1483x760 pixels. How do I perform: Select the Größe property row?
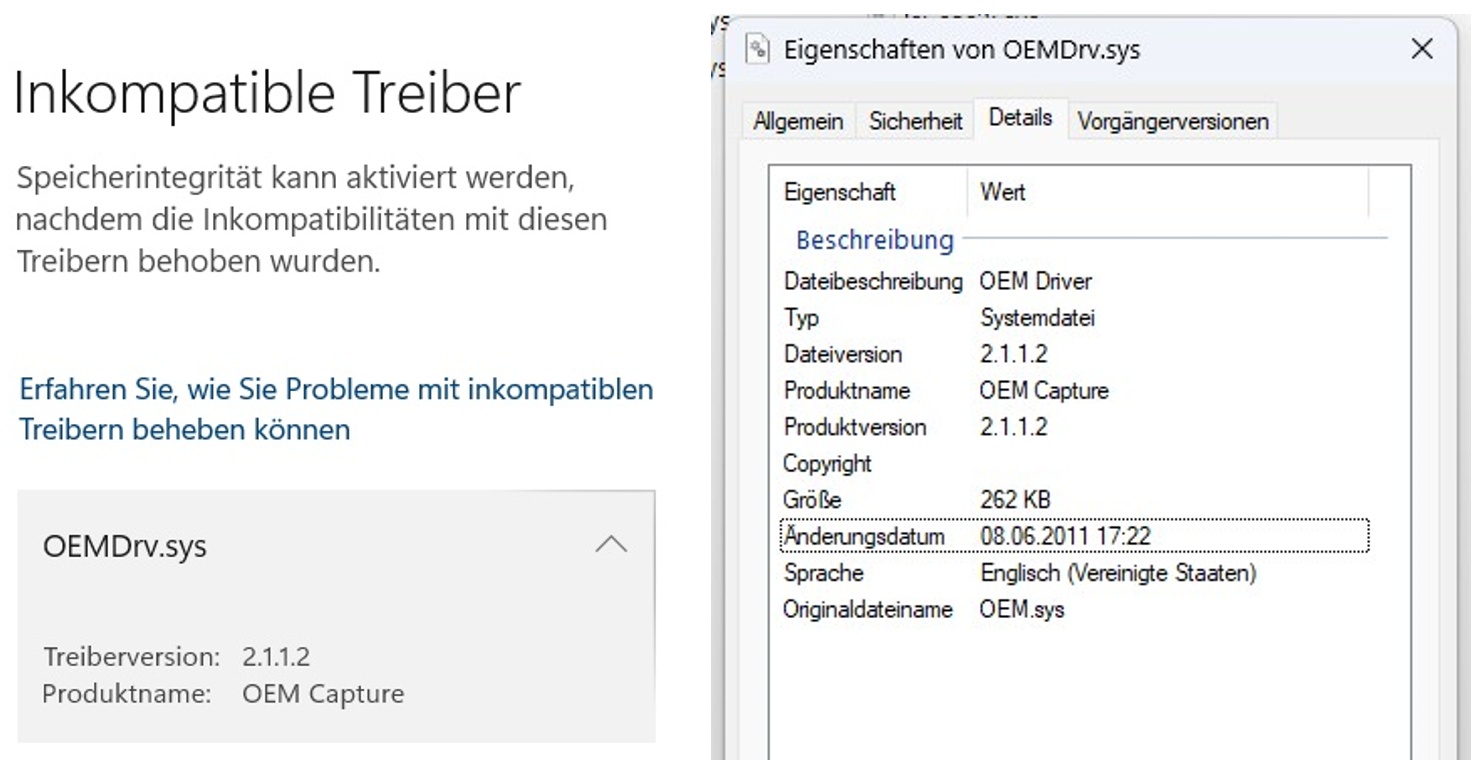1074,499
